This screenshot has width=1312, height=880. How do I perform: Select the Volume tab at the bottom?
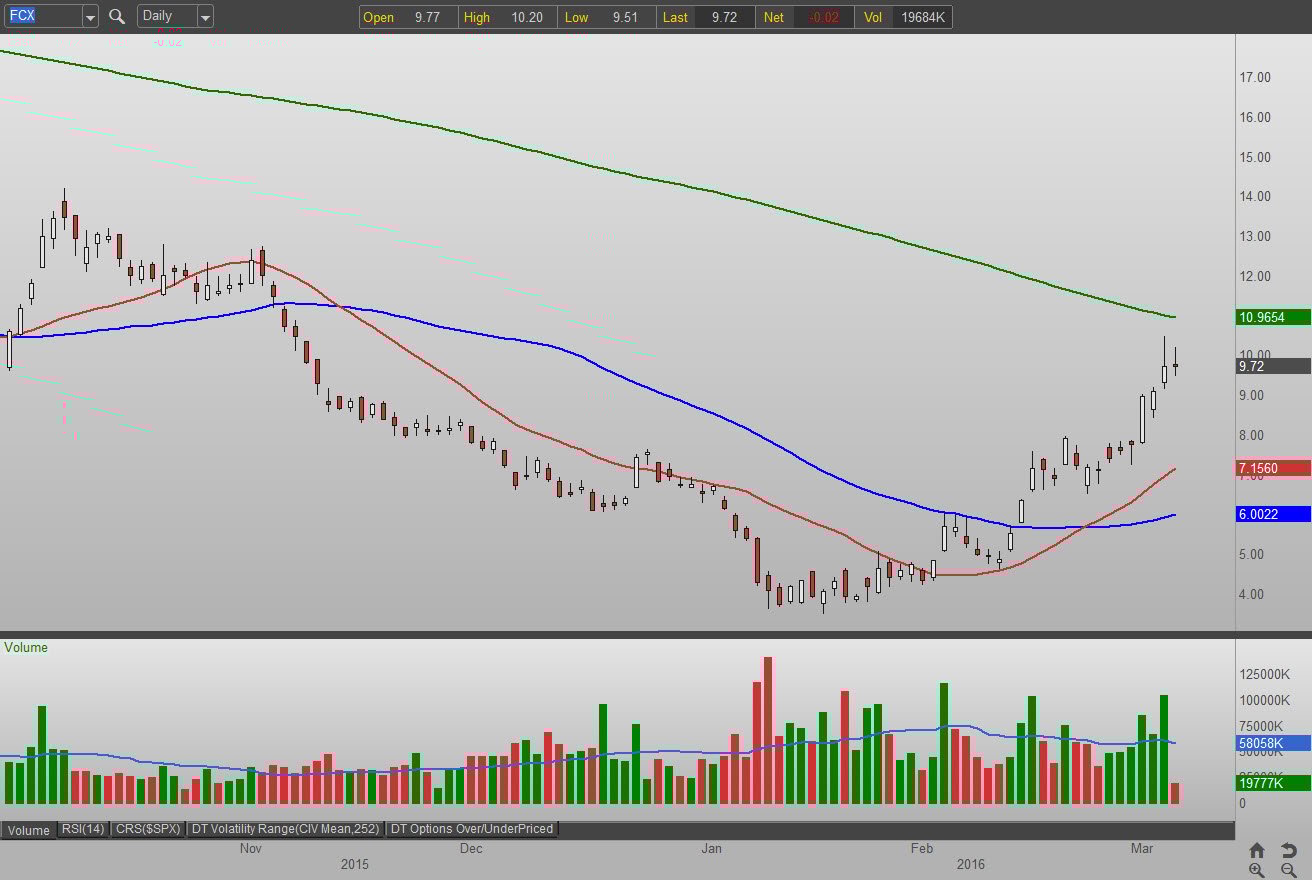[x=29, y=830]
